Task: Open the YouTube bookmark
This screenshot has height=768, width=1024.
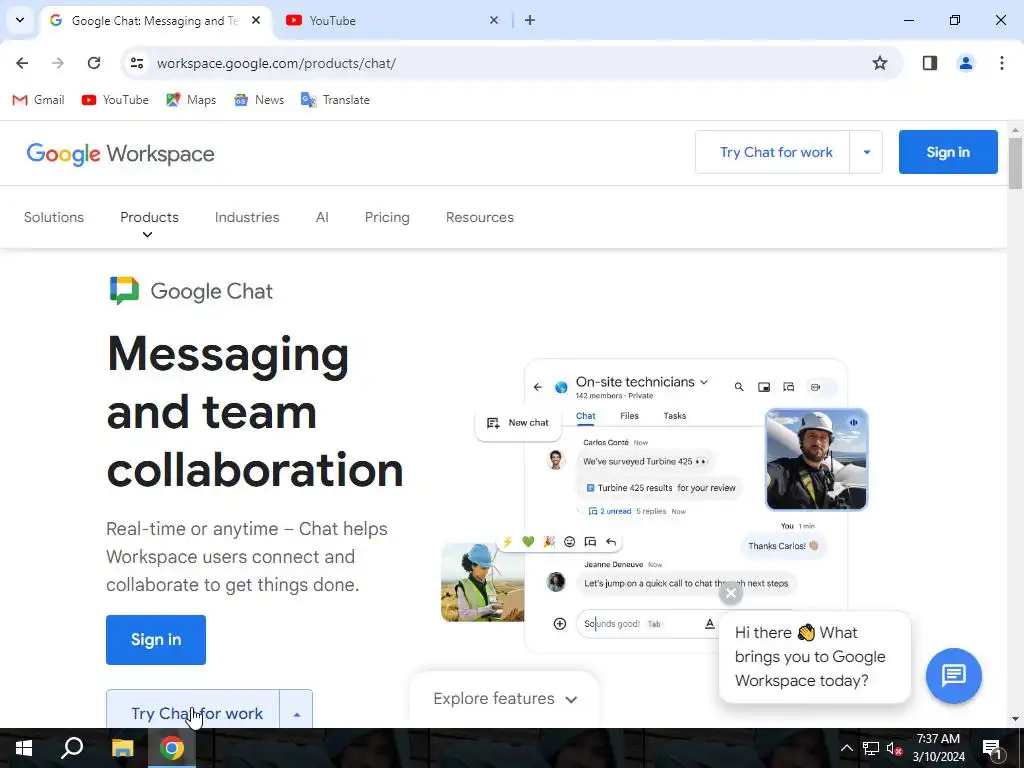Action: [115, 100]
